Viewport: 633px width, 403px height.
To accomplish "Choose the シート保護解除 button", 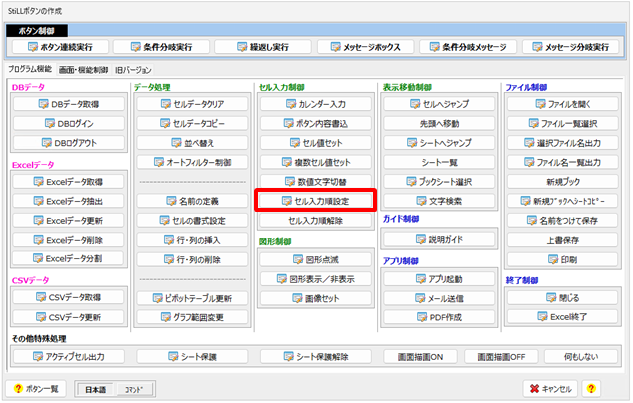I will tap(314, 356).
